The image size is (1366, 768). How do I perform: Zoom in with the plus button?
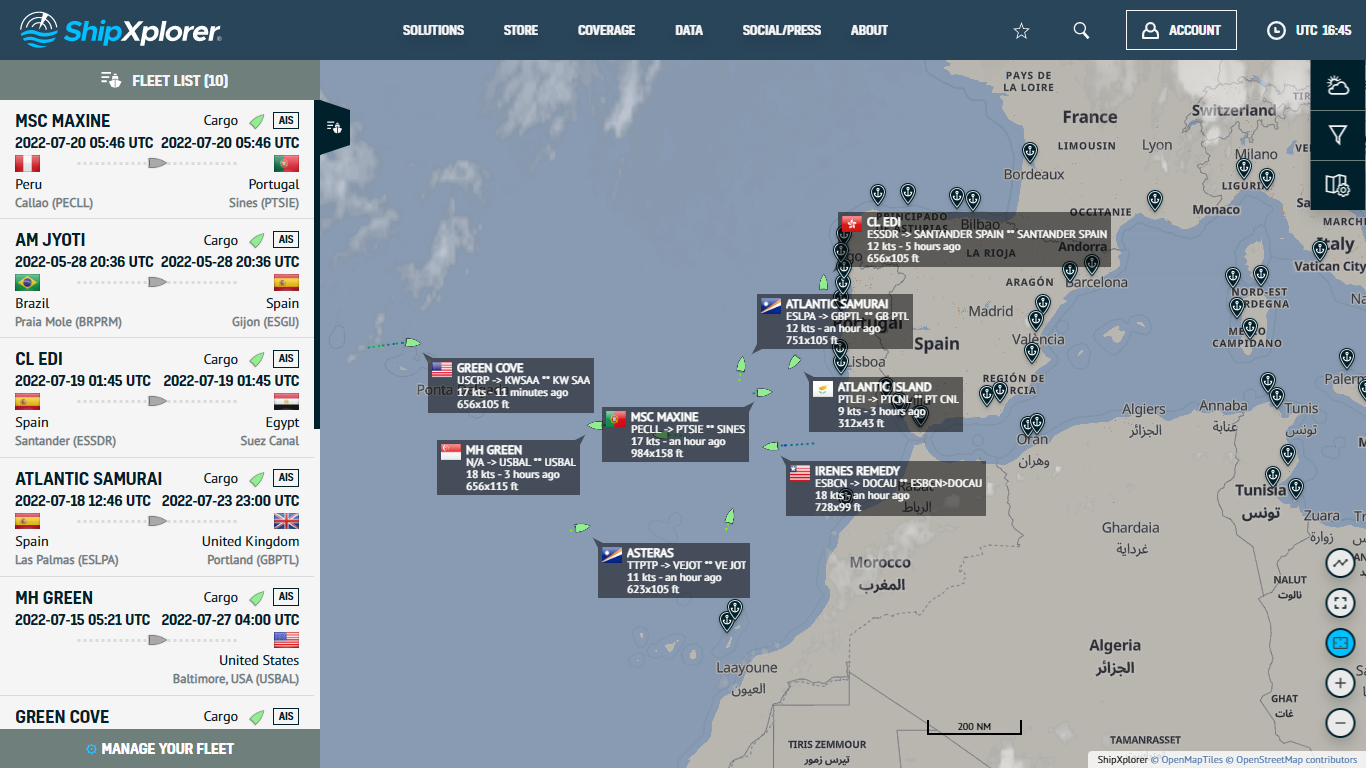click(x=1340, y=683)
